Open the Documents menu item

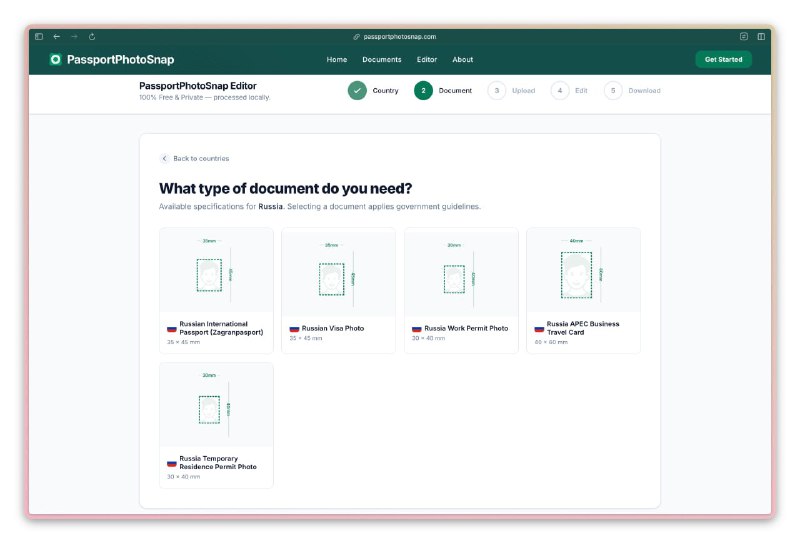coord(382,60)
